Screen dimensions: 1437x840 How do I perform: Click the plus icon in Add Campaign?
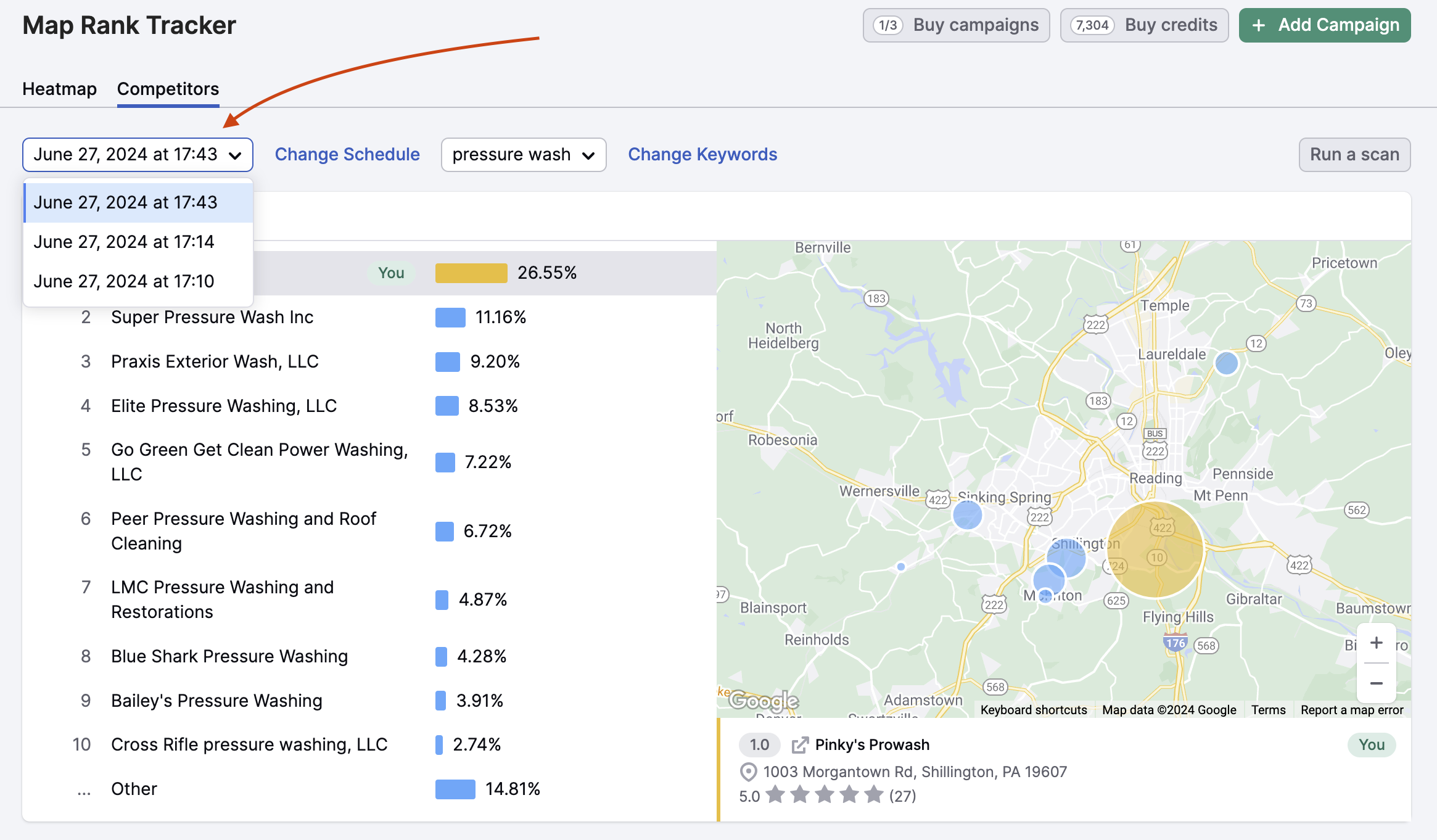coord(1259,25)
